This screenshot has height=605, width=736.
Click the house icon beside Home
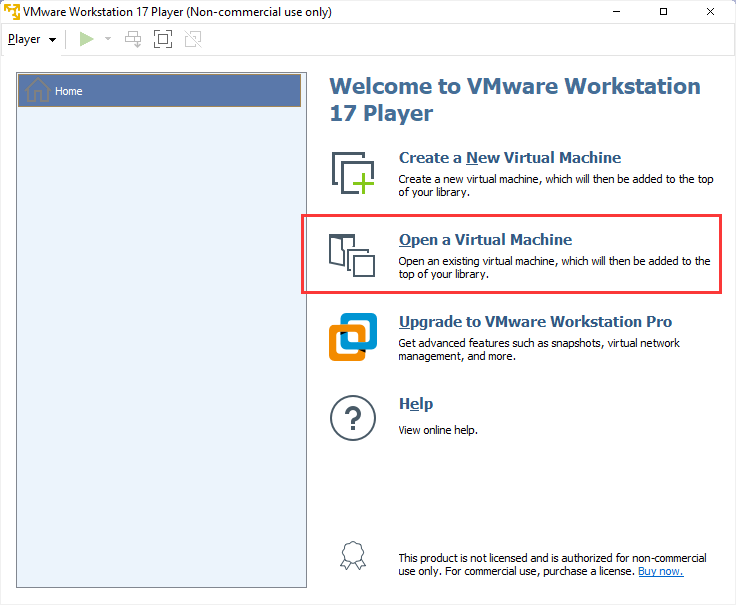click(x=37, y=91)
